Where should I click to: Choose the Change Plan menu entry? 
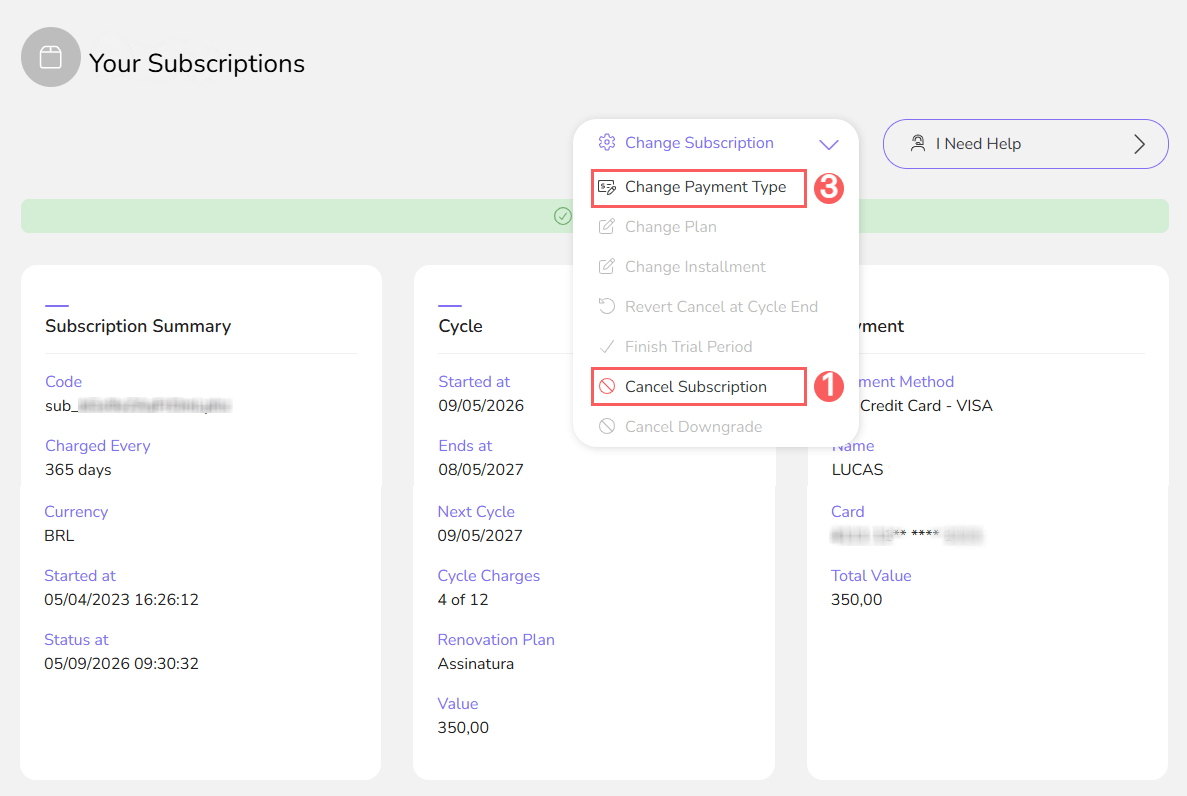click(671, 227)
